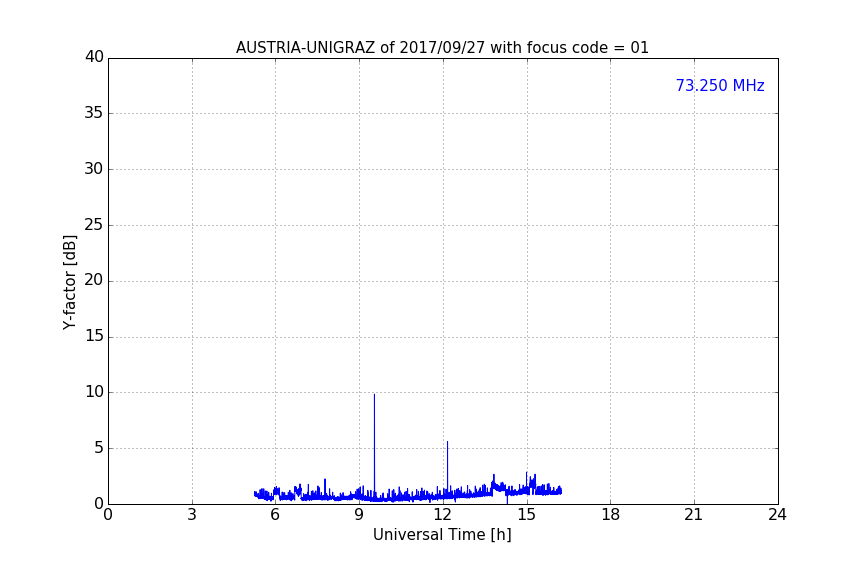The width and height of the screenshot is (864, 576).
Task: Click the y-axis tick label '30'
Action: click(94, 169)
